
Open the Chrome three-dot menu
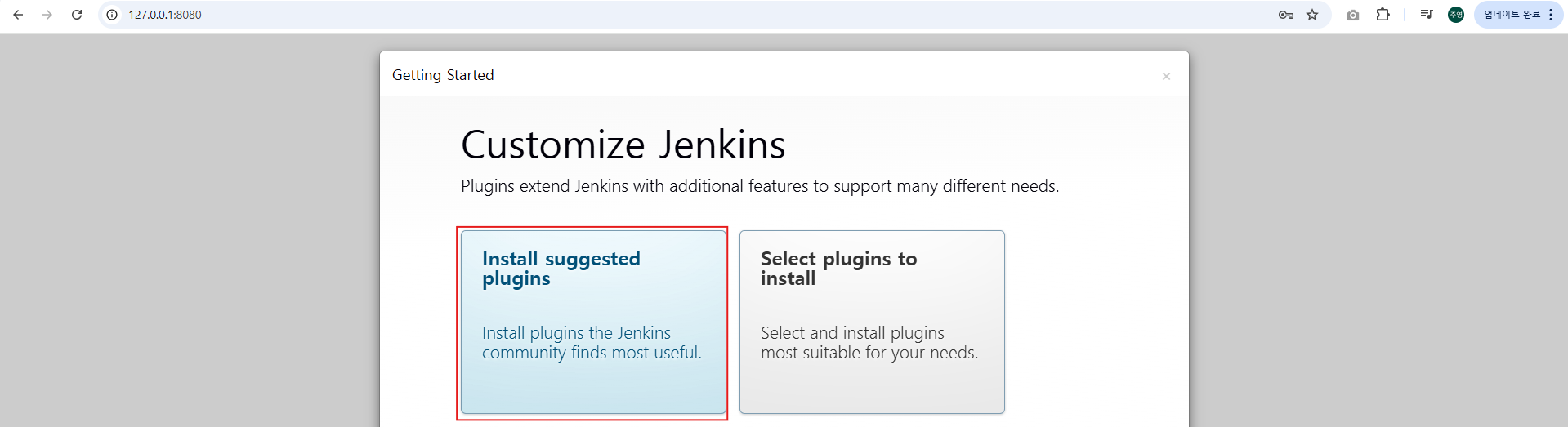(x=1551, y=15)
